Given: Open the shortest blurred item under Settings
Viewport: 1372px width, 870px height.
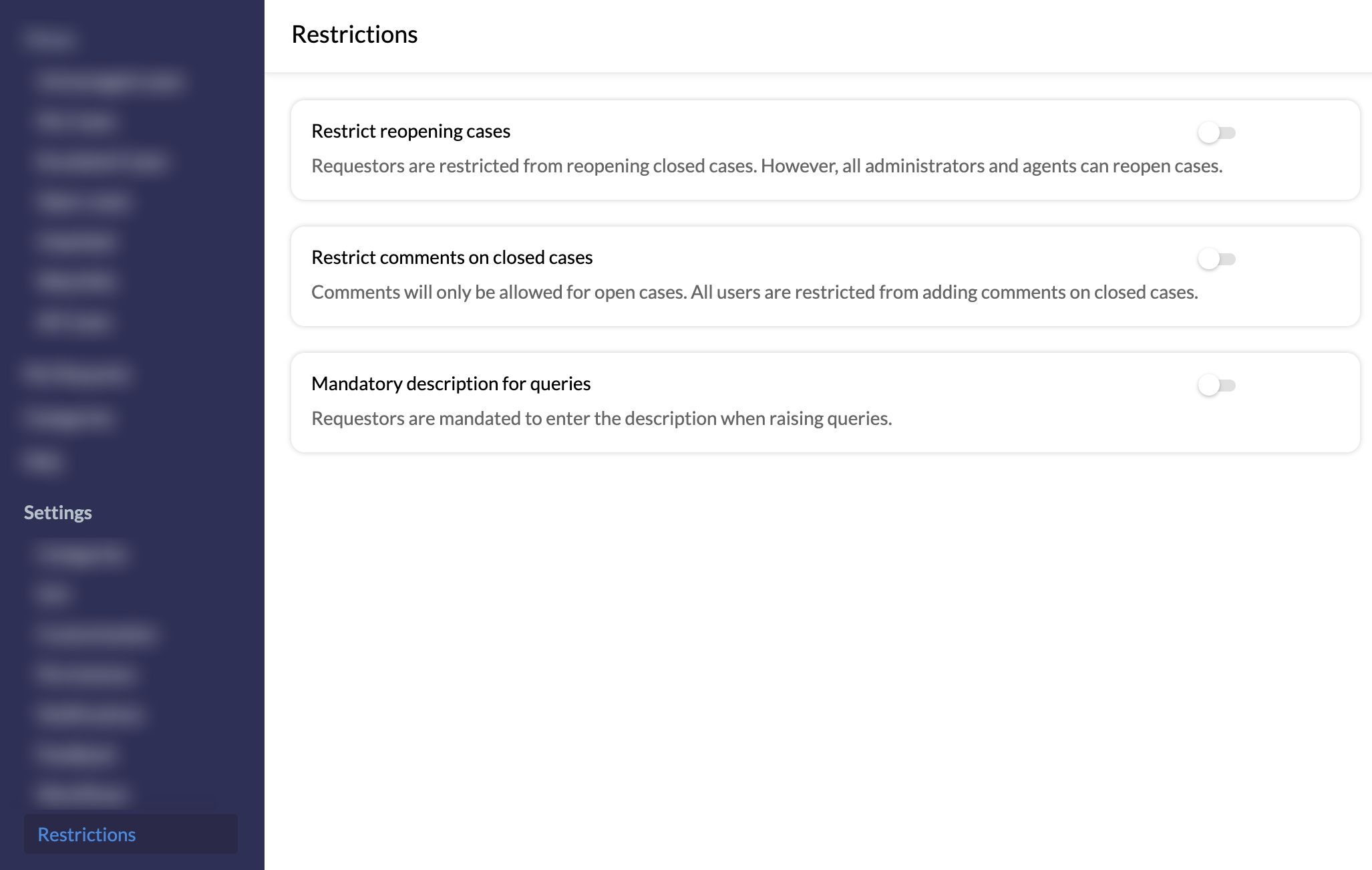Looking at the screenshot, I should [x=53, y=594].
